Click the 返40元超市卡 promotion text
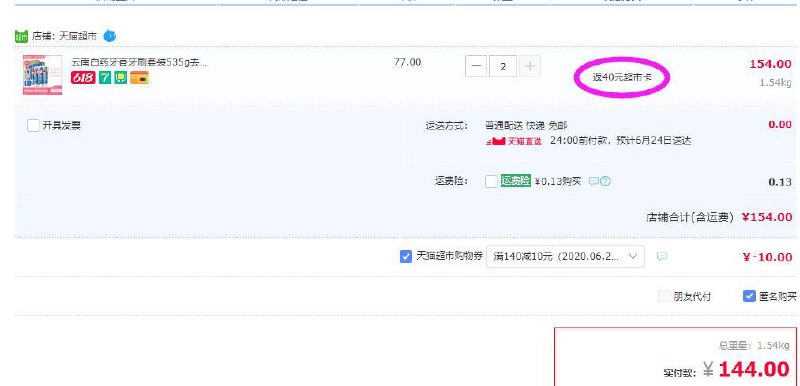Viewport: 800px width, 386px height. coord(621,78)
